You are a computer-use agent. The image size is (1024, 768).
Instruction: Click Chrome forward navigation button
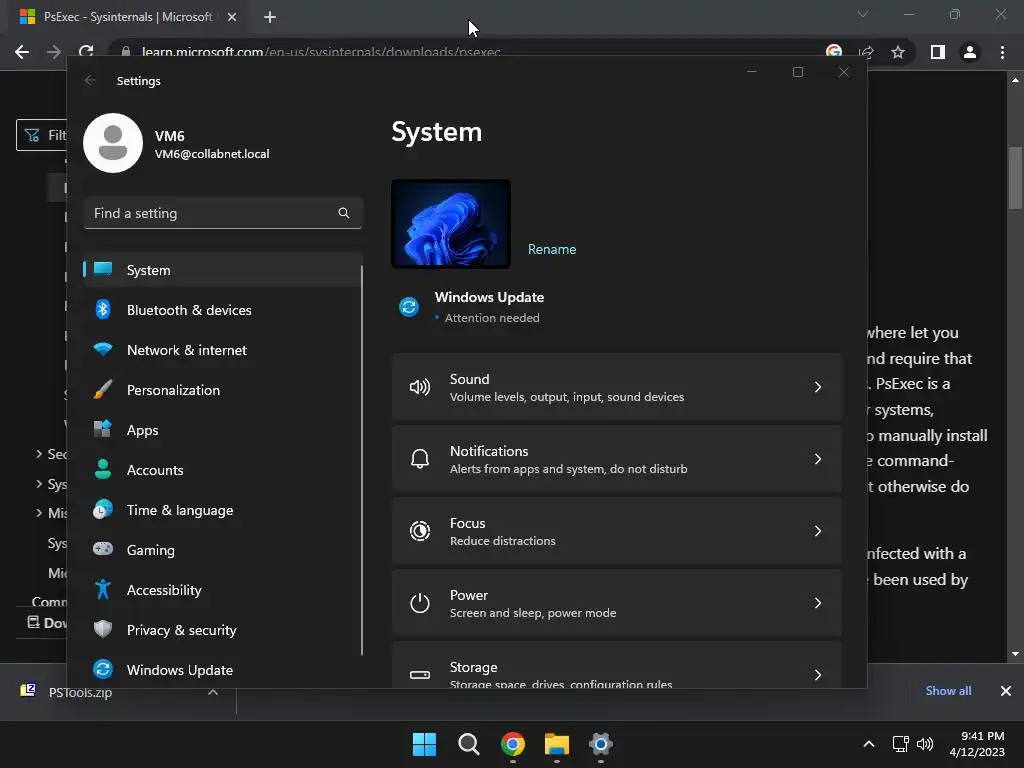54,52
